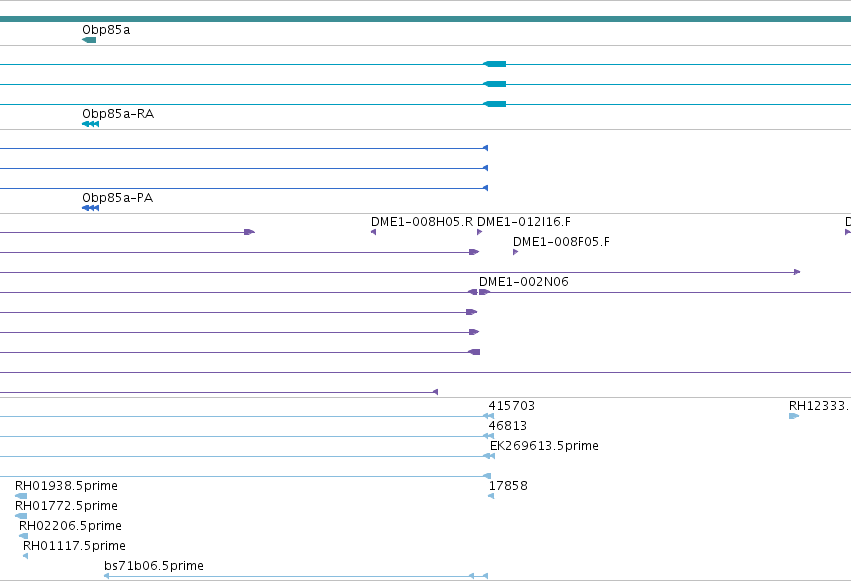The width and height of the screenshot is (851, 581).
Task: Click the DME1-012I16.F arrow marker
Action: (479, 232)
